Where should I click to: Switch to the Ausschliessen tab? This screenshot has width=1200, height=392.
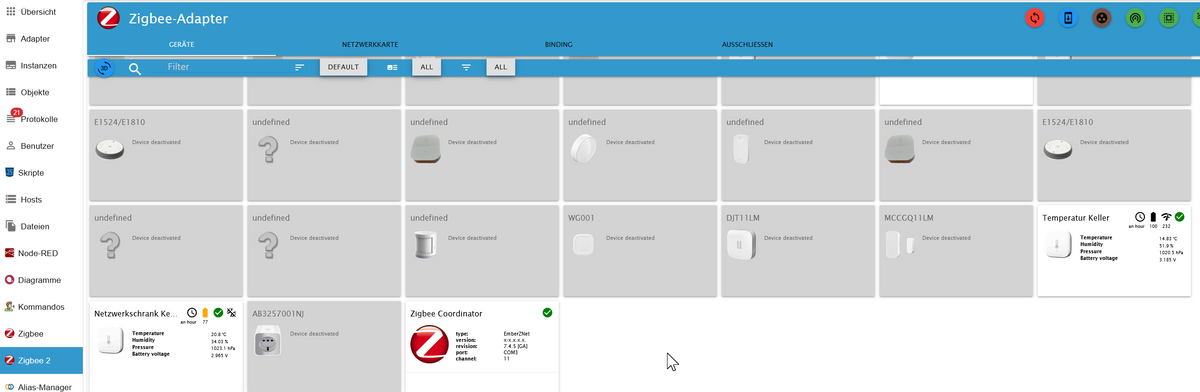[747, 45]
